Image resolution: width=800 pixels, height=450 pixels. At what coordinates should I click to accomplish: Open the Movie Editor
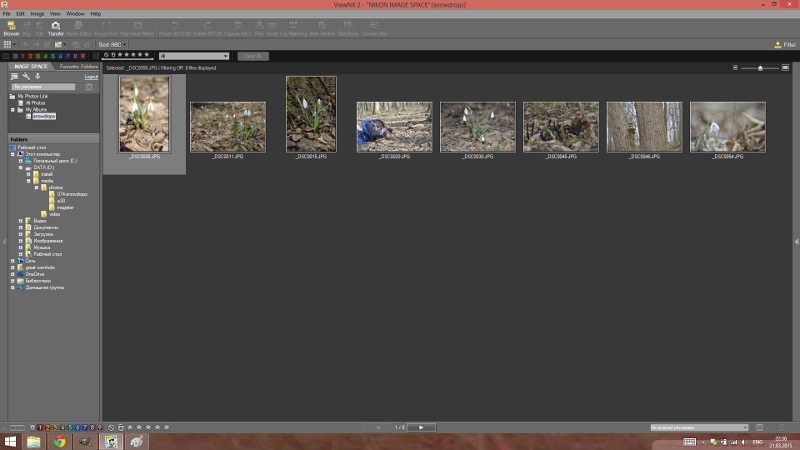pos(79,29)
